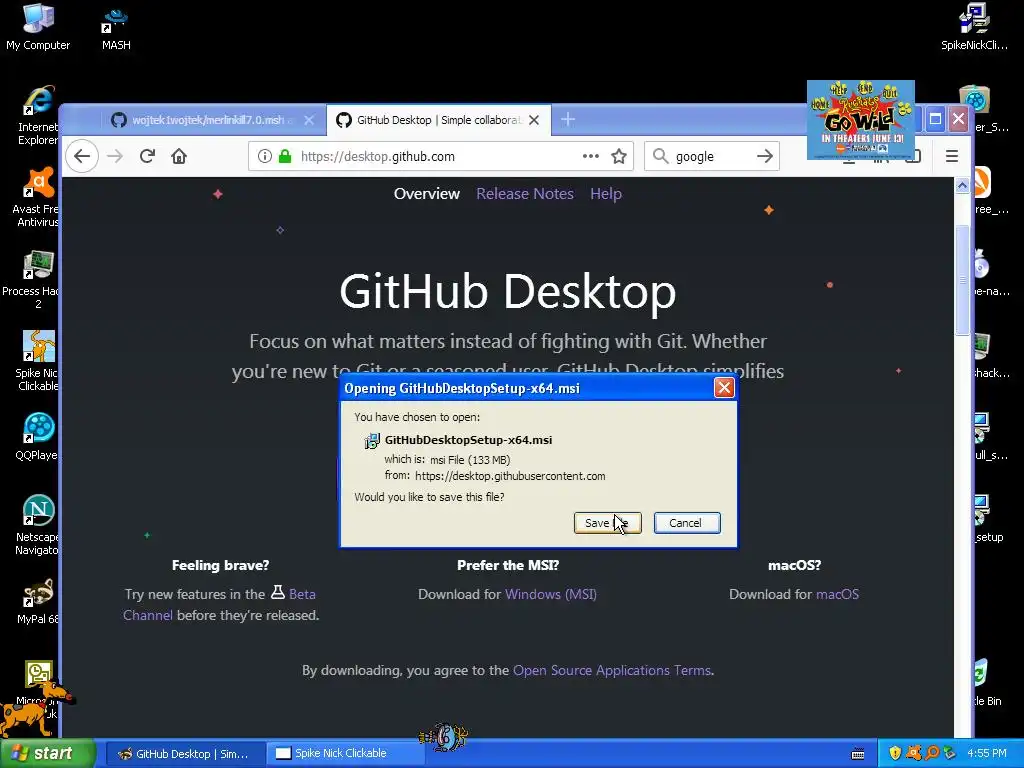This screenshot has height=768, width=1024.
Task: Select Spike Nick Clickable taskbar button
Action: (345, 754)
